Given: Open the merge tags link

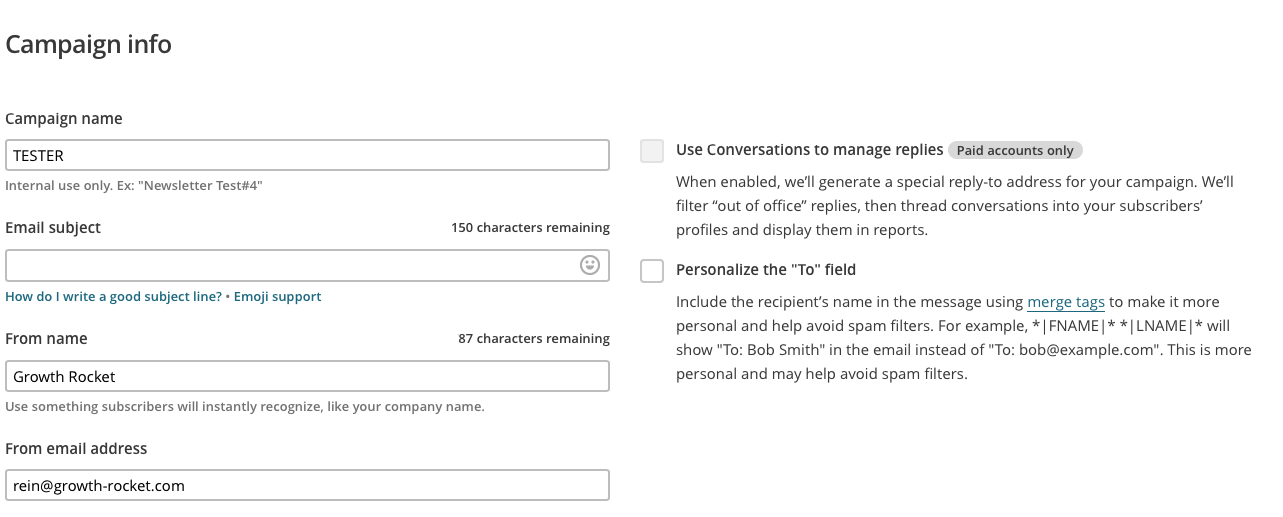Looking at the screenshot, I should coord(1066,302).
